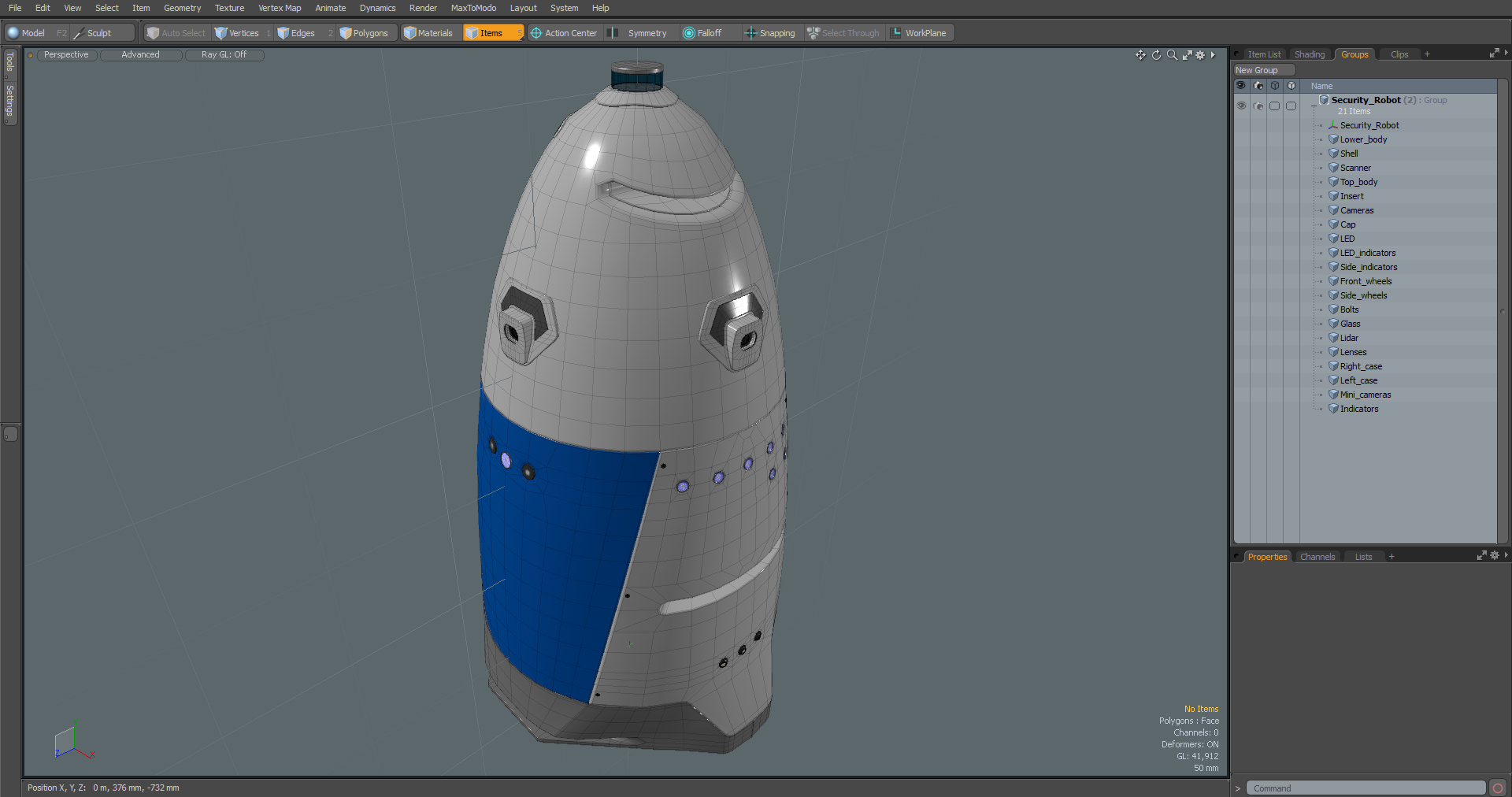The height and width of the screenshot is (797, 1512).
Task: Add a new tab next to Lists
Action: click(x=1392, y=557)
